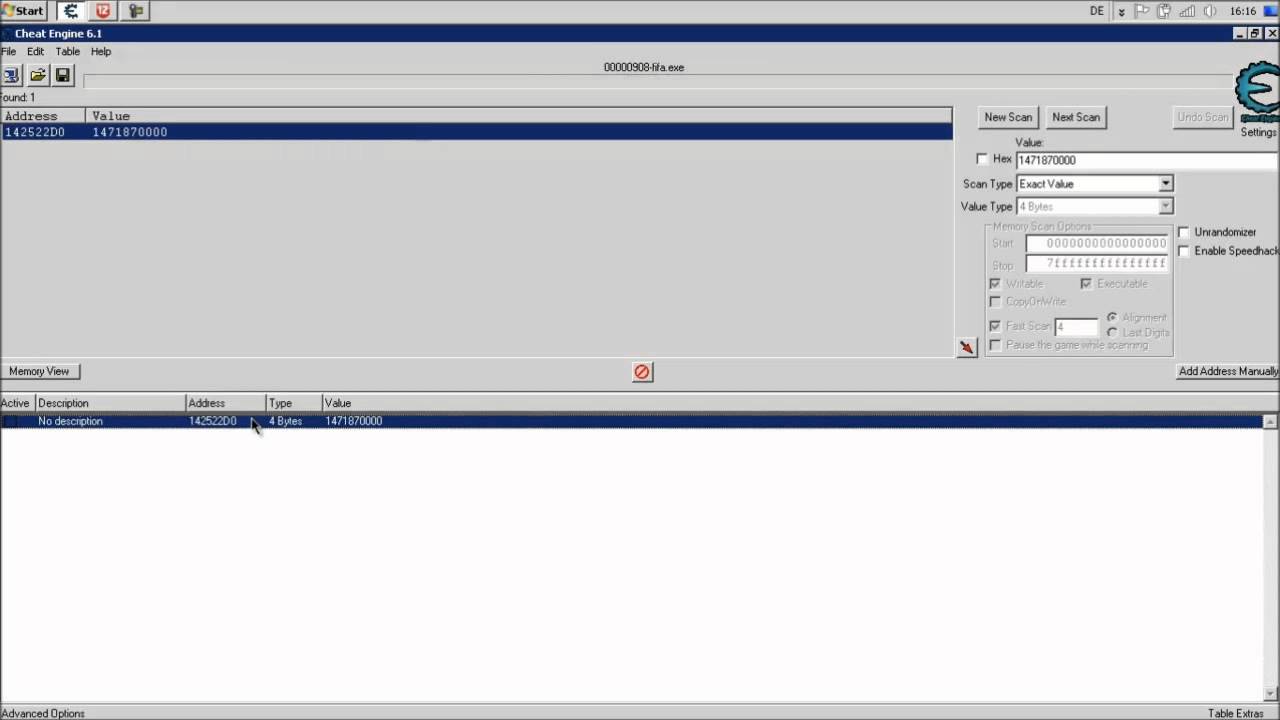Image resolution: width=1280 pixels, height=720 pixels.
Task: Click the New Scan button
Action: click(x=1008, y=117)
